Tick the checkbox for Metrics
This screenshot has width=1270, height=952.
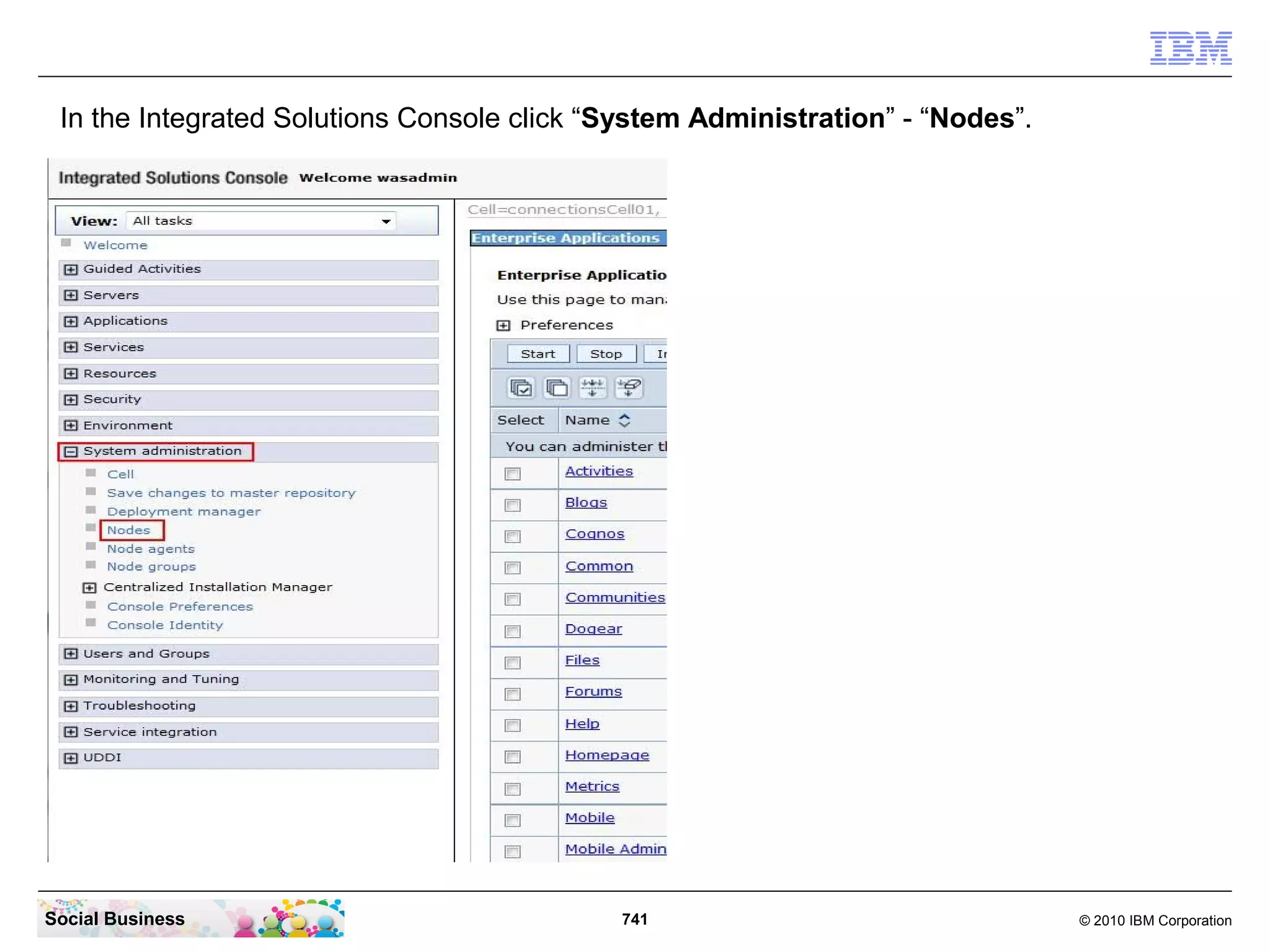tap(512, 789)
